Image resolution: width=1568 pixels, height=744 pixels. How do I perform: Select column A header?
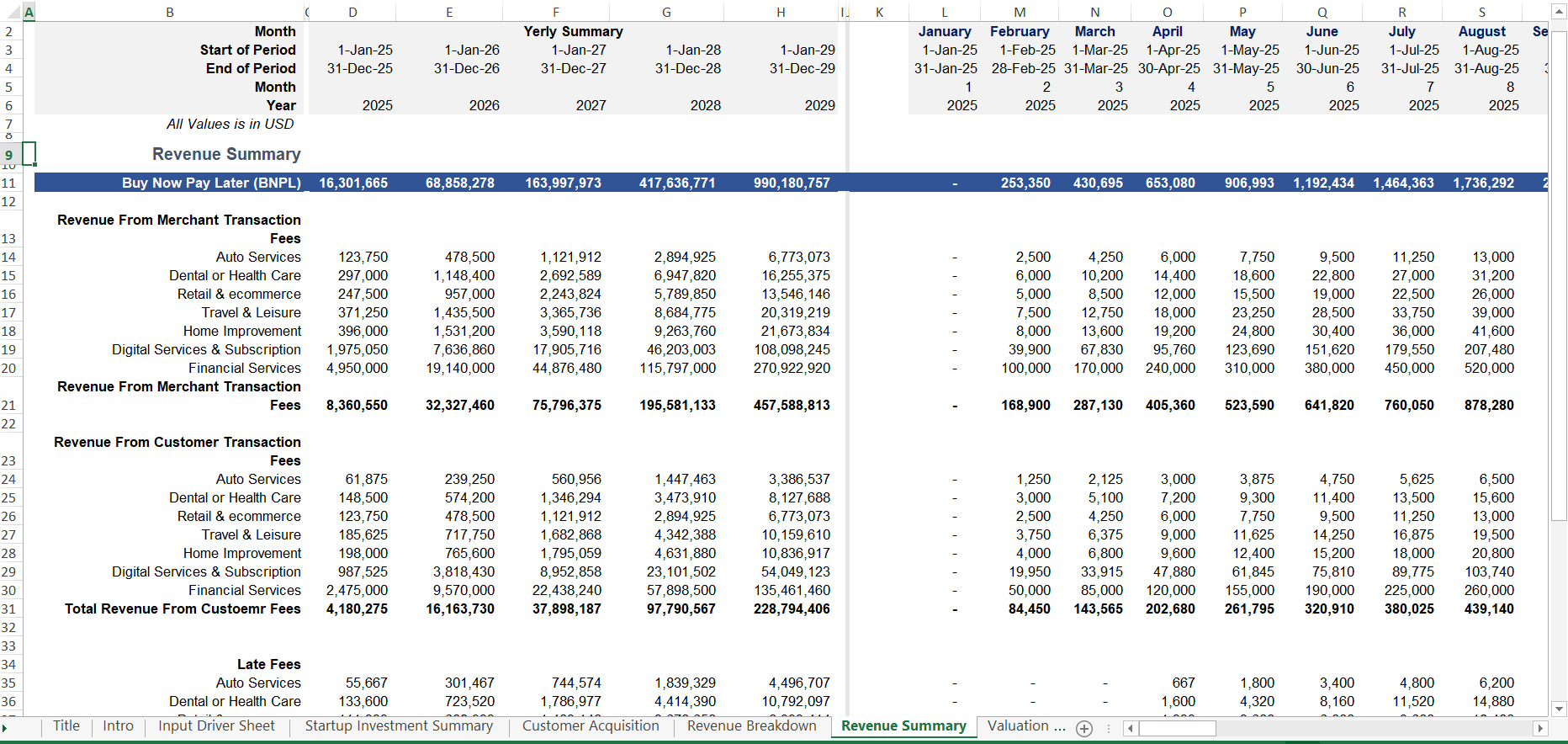(x=29, y=12)
